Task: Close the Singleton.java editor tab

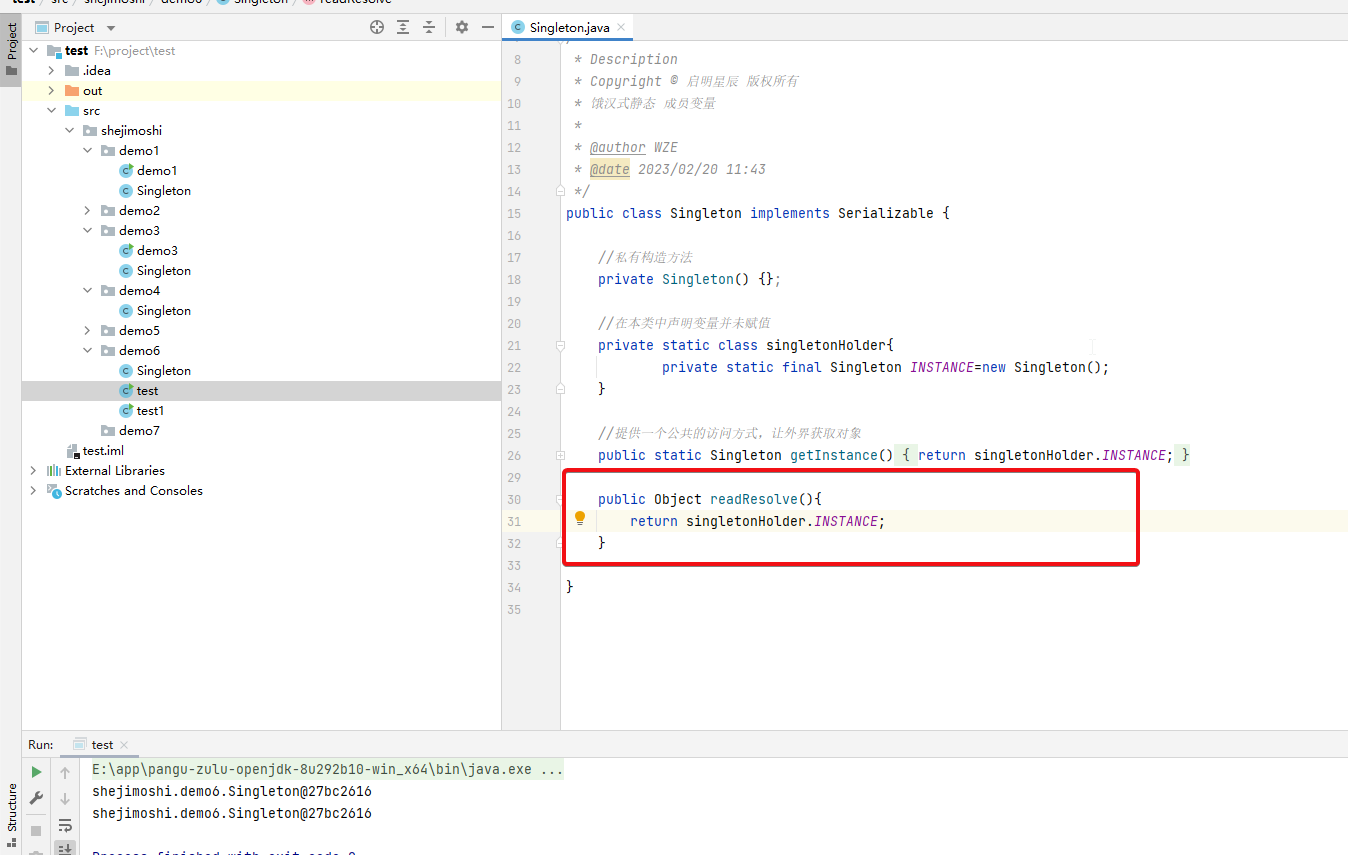Action: (620, 27)
